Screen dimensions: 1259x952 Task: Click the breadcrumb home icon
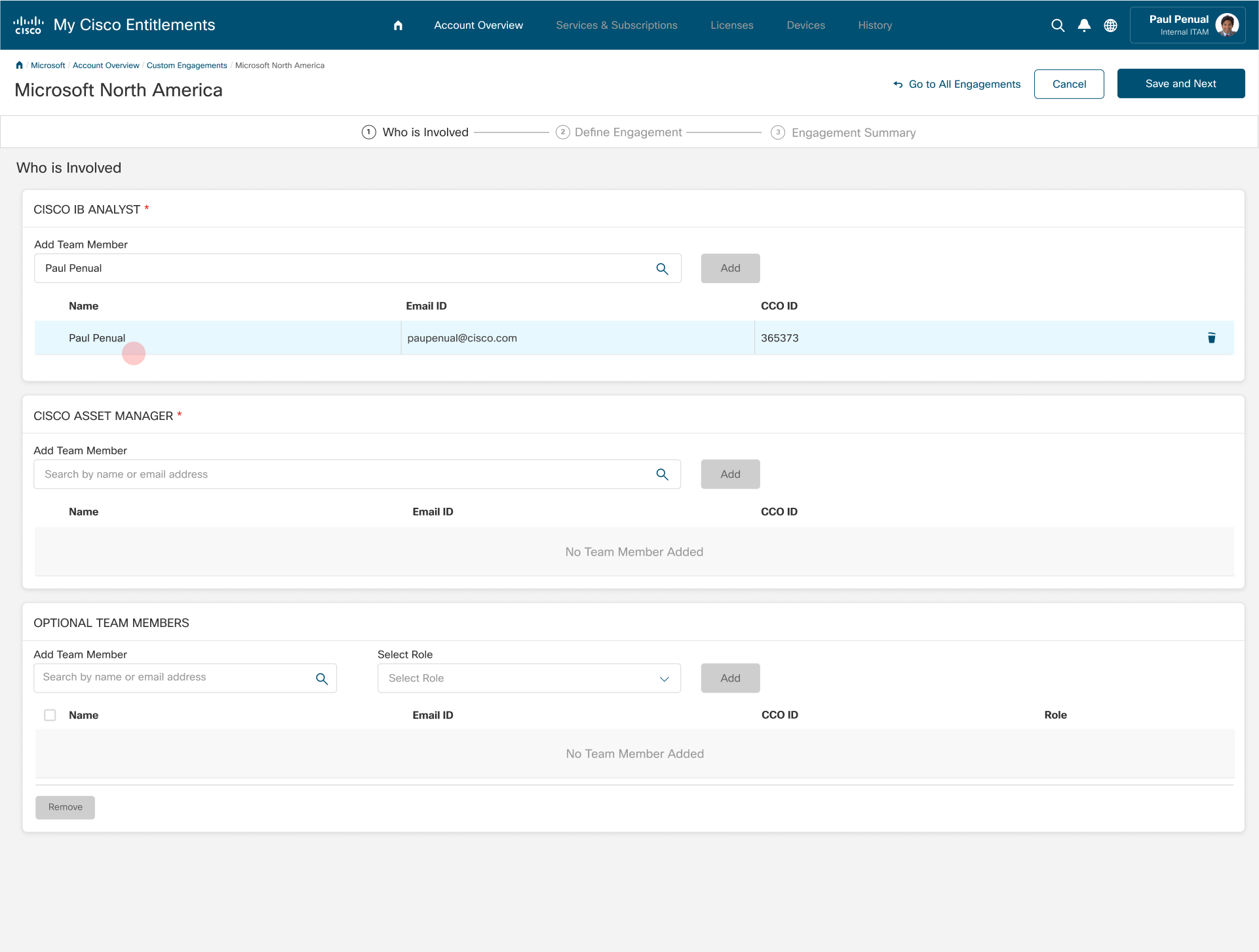click(x=20, y=65)
